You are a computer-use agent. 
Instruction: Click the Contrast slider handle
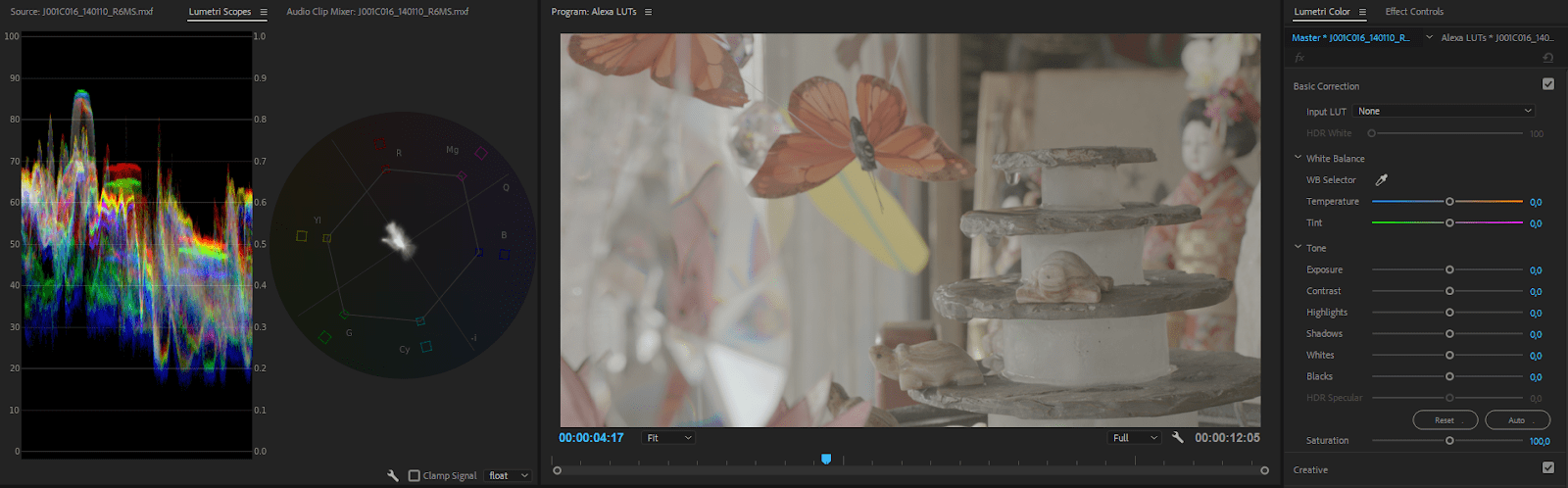coord(1449,291)
